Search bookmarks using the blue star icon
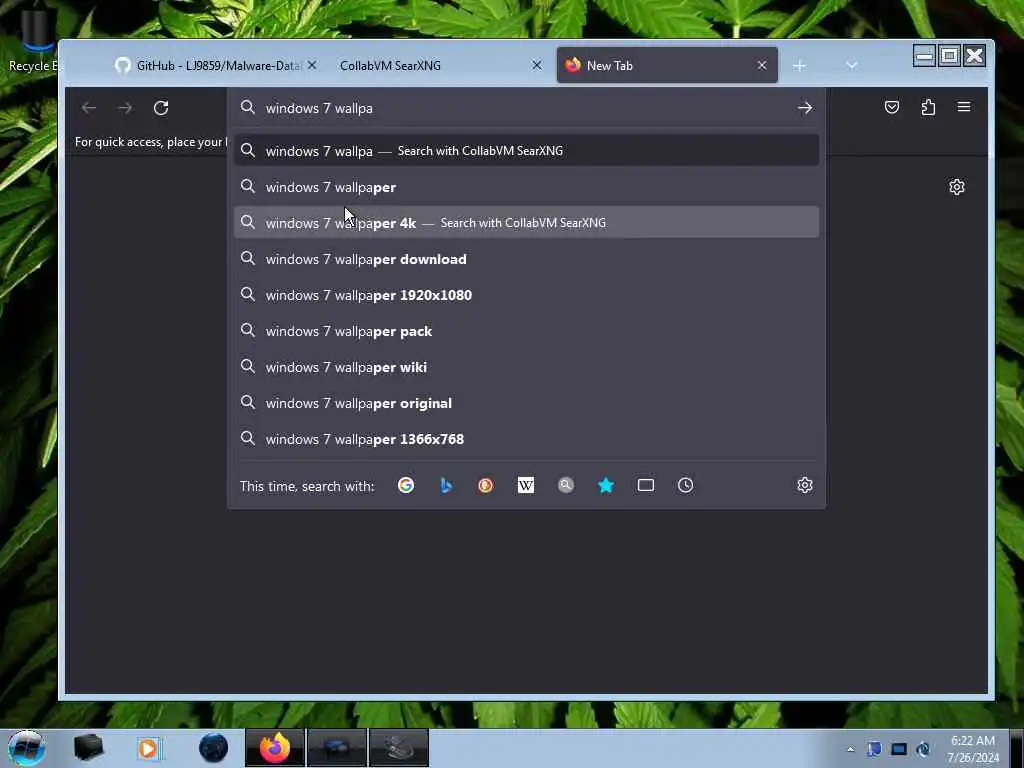1024x768 pixels. pyautogui.click(x=606, y=485)
